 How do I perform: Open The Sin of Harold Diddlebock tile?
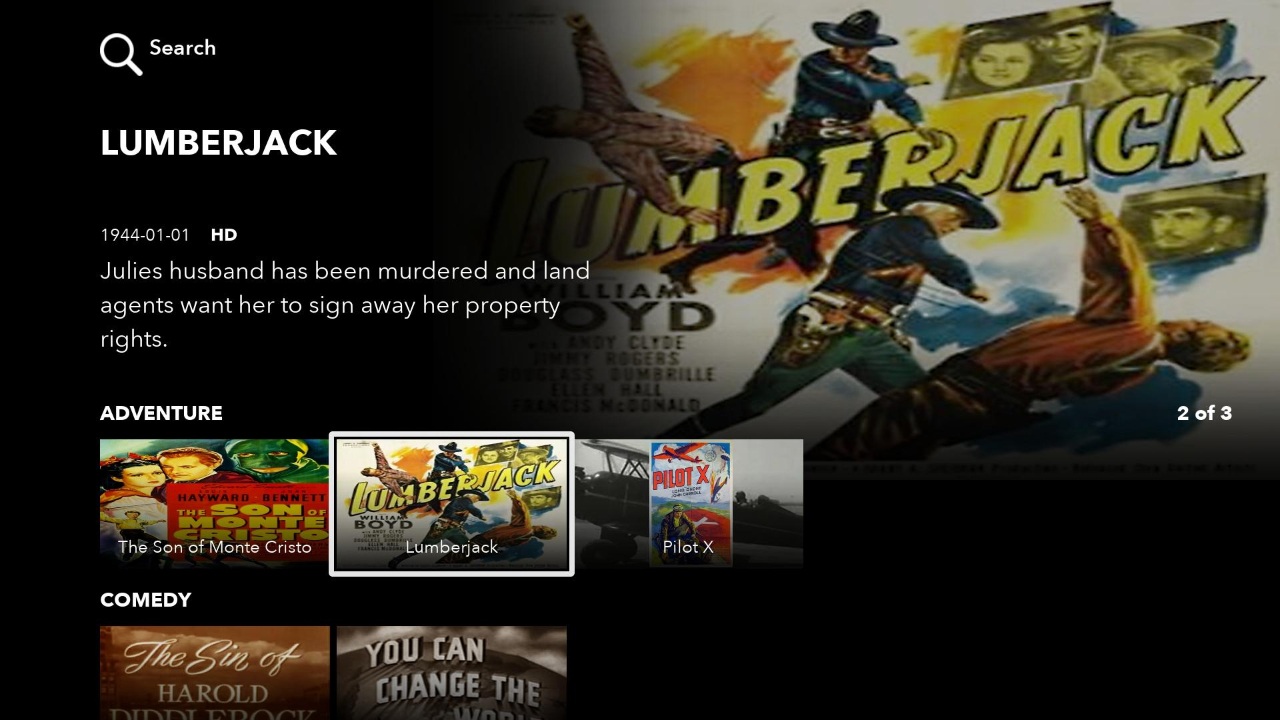click(215, 673)
